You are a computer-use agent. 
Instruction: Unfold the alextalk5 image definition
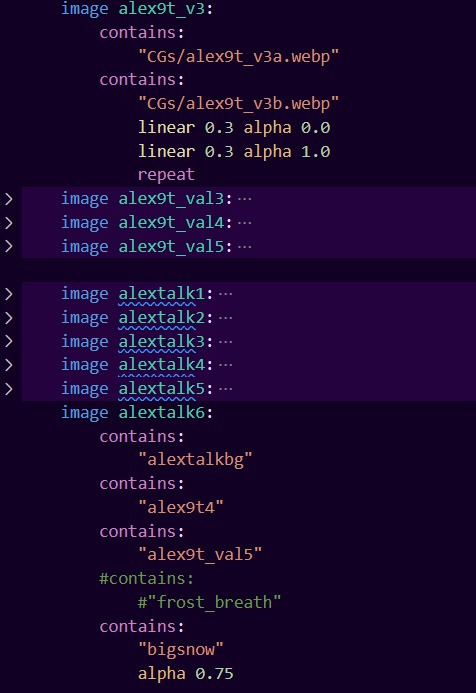click(8, 389)
